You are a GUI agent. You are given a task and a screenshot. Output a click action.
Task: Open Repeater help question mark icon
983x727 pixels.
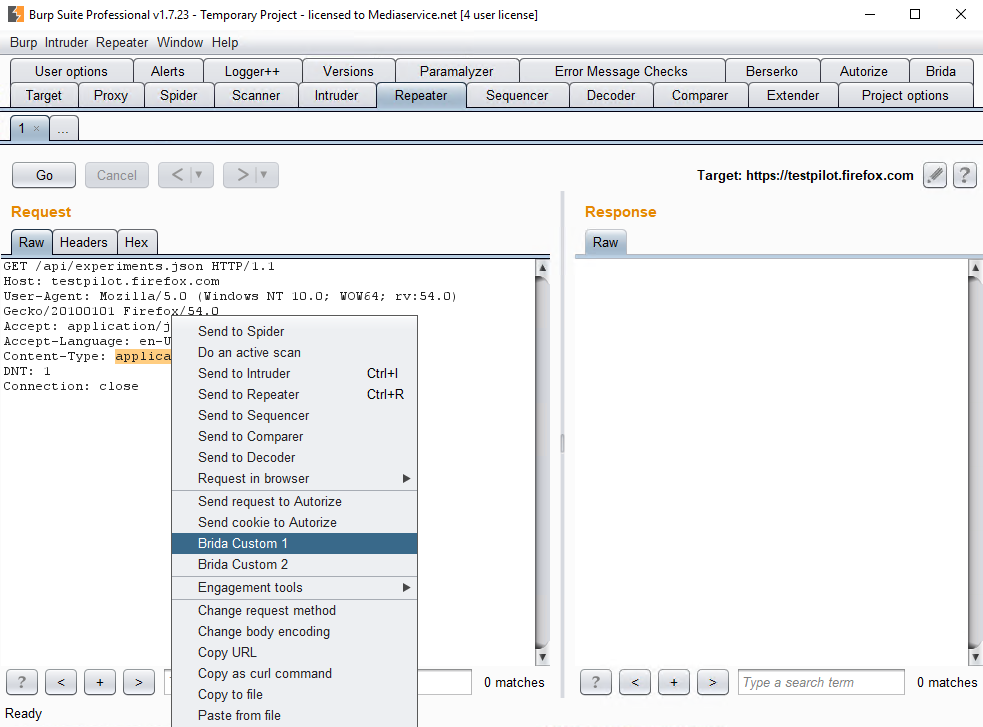coord(964,175)
